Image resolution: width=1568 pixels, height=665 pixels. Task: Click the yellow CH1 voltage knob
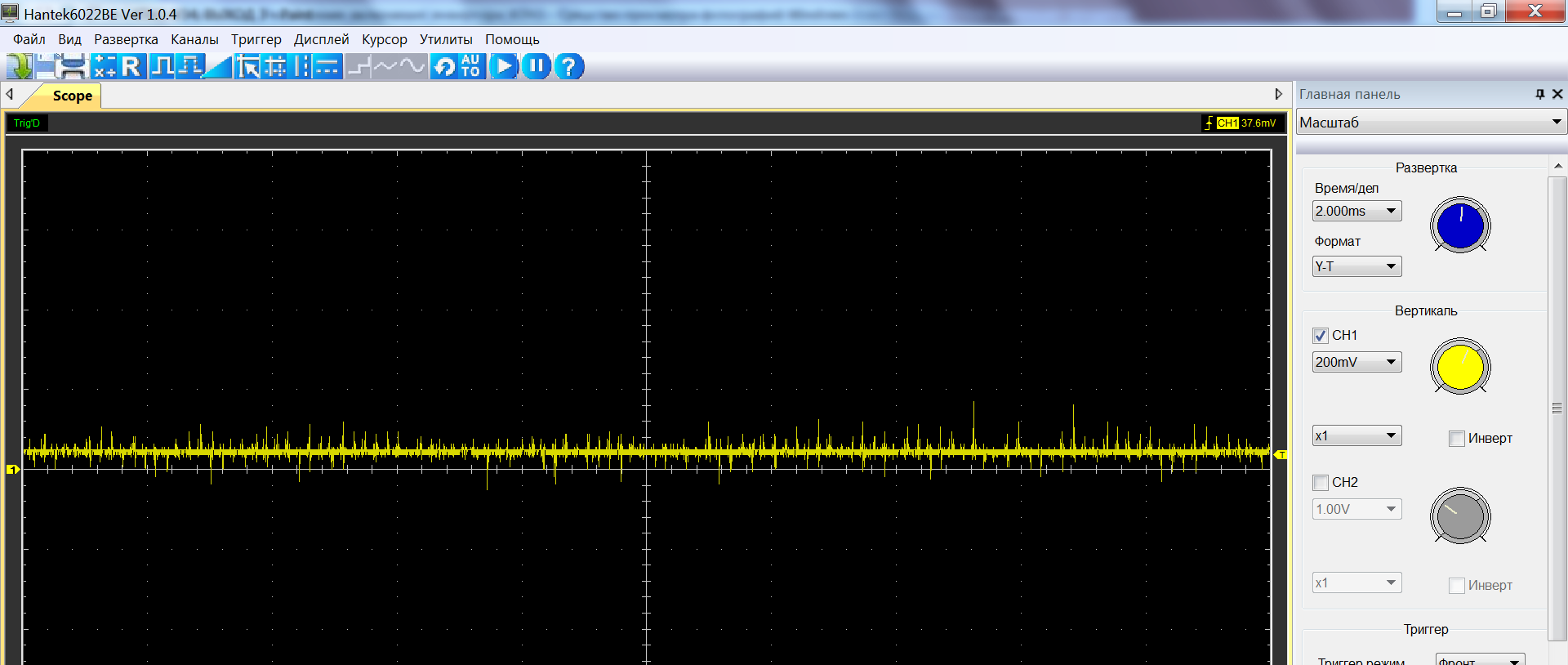coord(1460,367)
